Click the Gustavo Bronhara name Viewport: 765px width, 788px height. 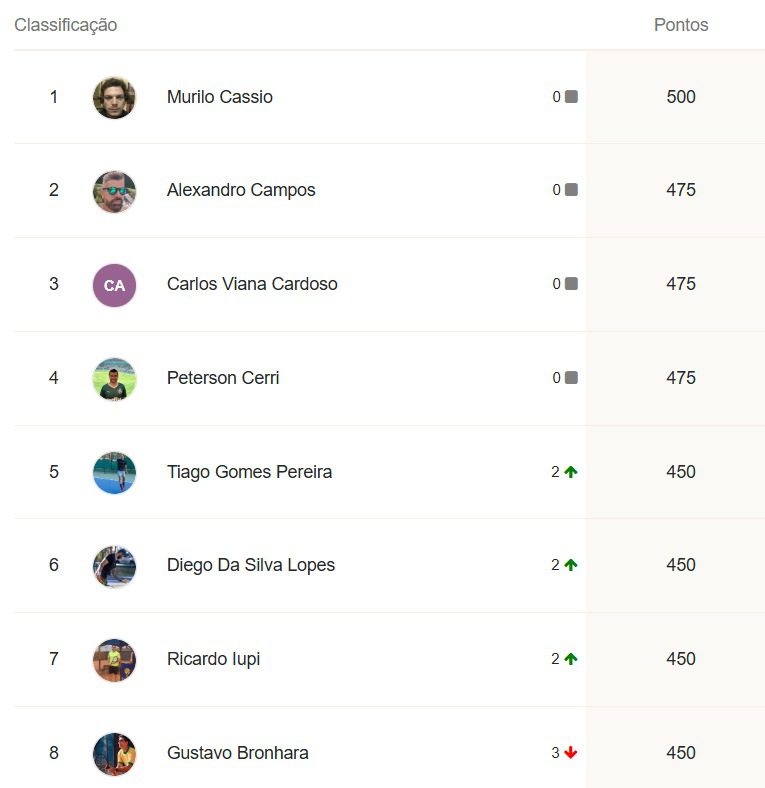tap(238, 753)
